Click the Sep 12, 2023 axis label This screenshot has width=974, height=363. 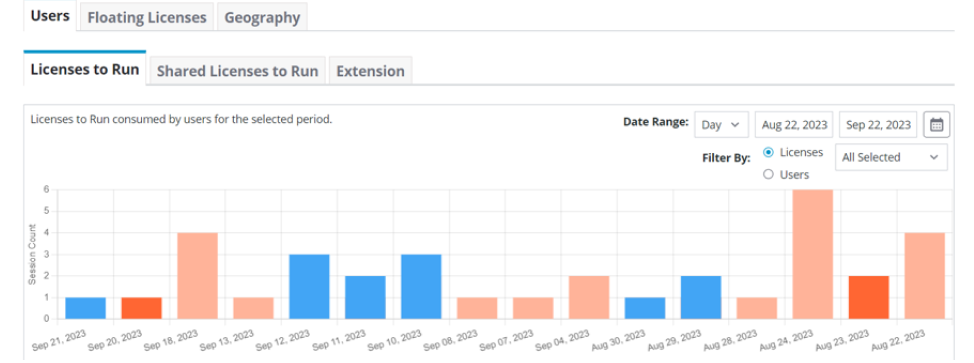(282, 340)
